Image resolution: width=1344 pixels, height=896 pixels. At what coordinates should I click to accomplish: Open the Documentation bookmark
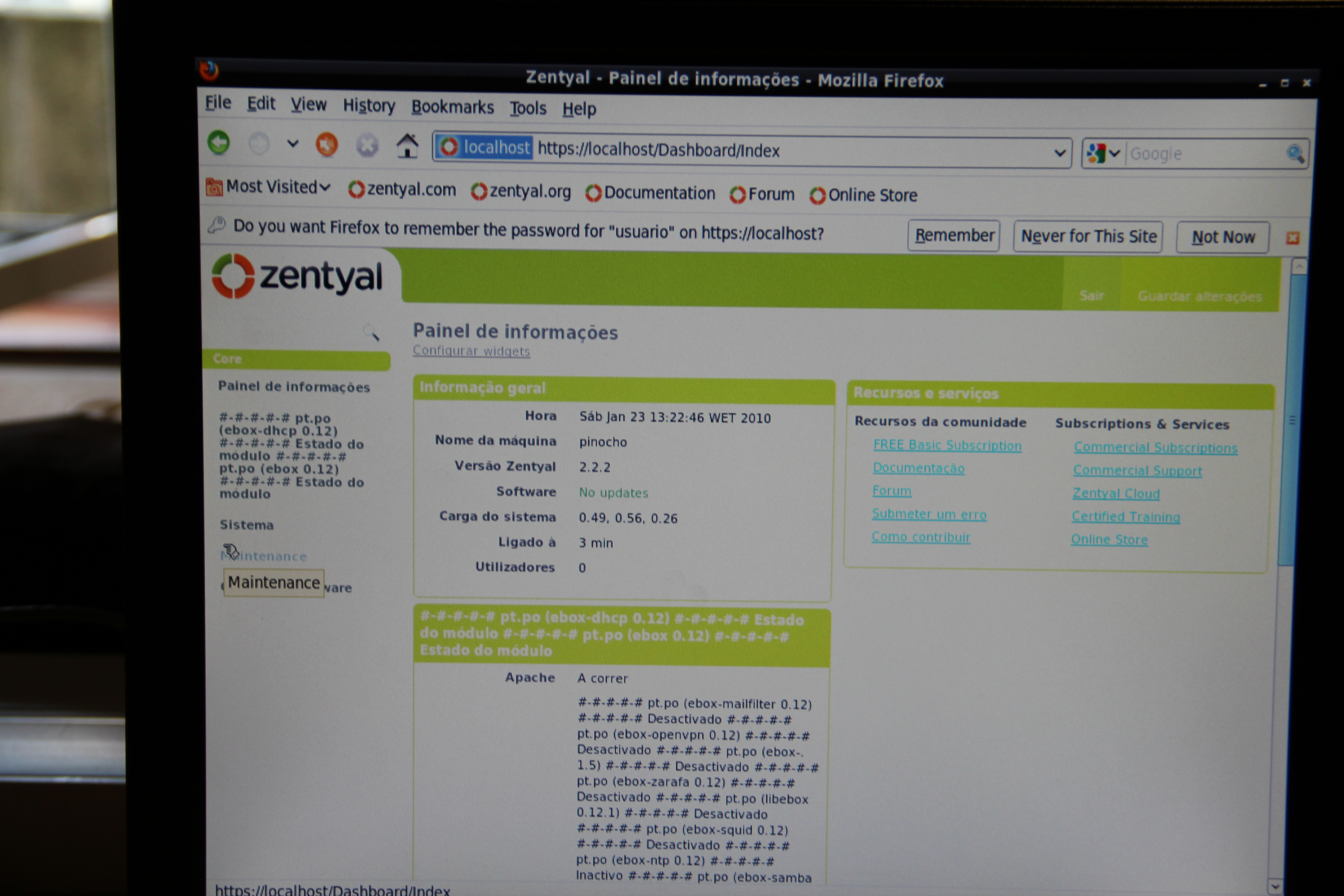[650, 193]
